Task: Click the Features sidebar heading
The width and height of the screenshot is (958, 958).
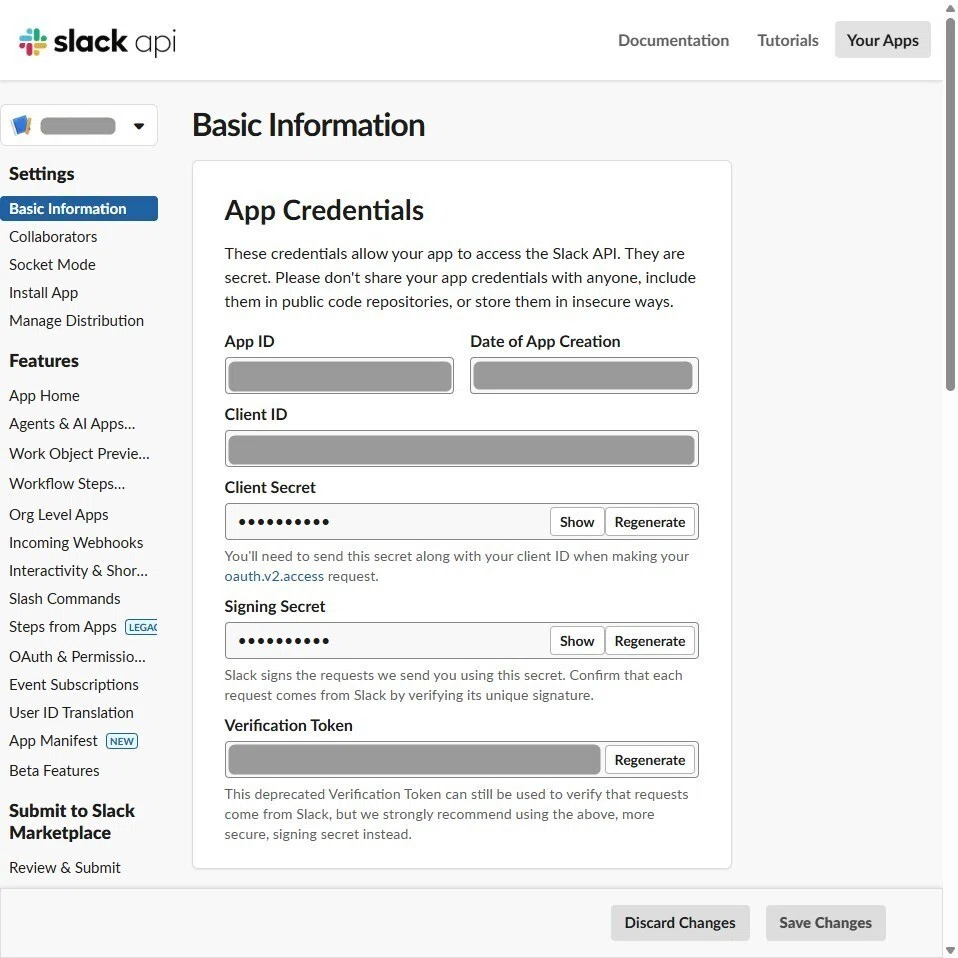Action: pyautogui.click(x=44, y=361)
